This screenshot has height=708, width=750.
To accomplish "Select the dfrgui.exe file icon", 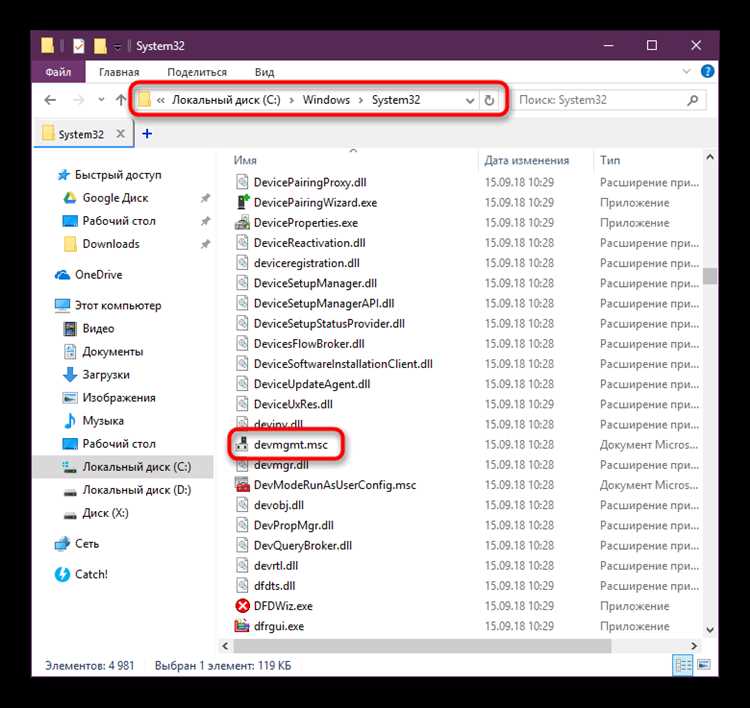I will (242, 626).
